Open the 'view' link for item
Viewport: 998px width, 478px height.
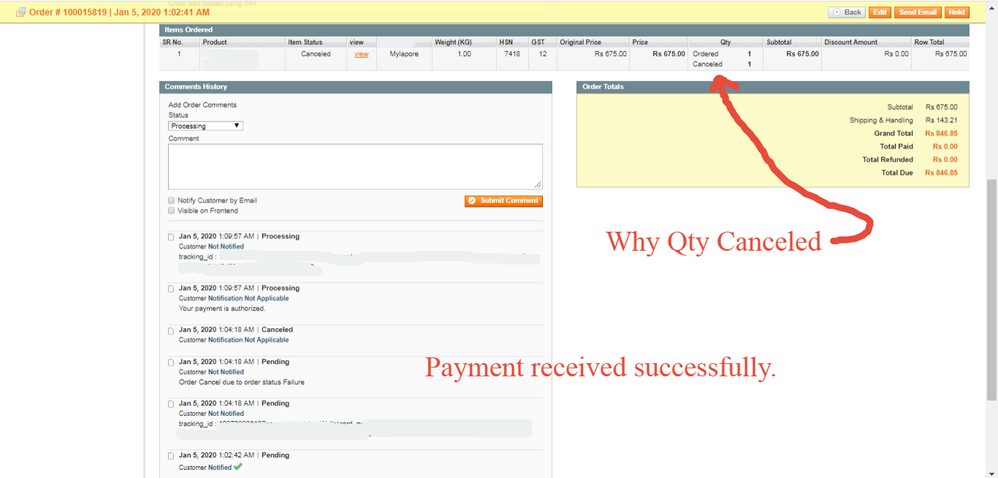(360, 54)
